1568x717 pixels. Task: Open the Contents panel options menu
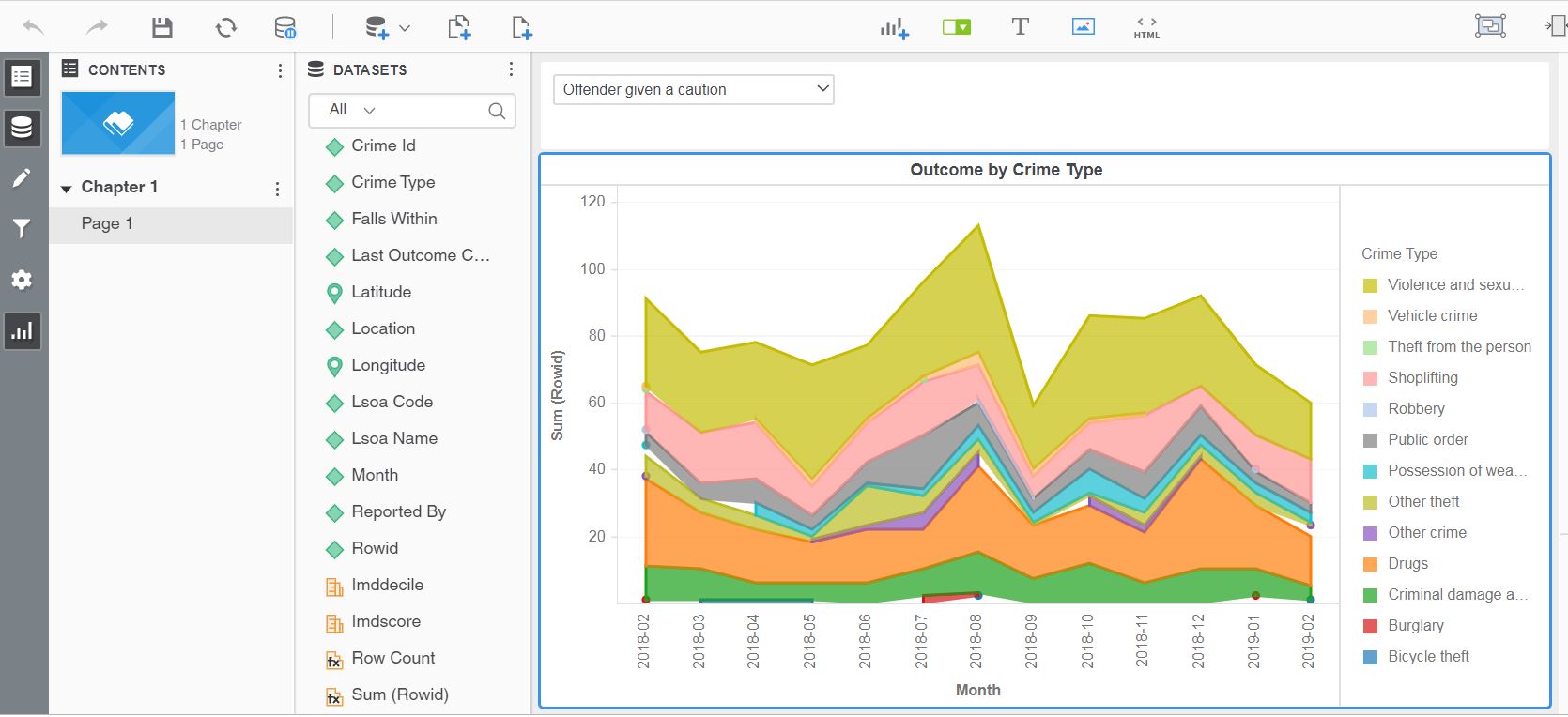tap(280, 70)
